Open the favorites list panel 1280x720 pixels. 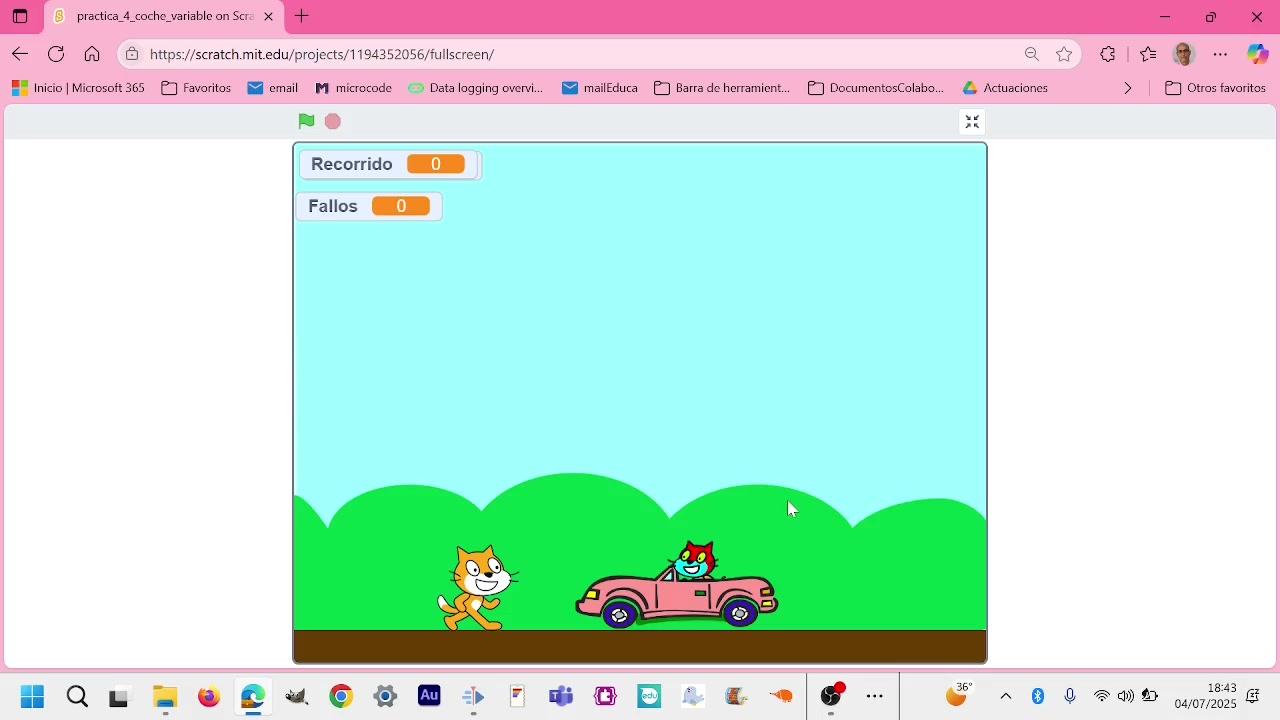click(1147, 54)
